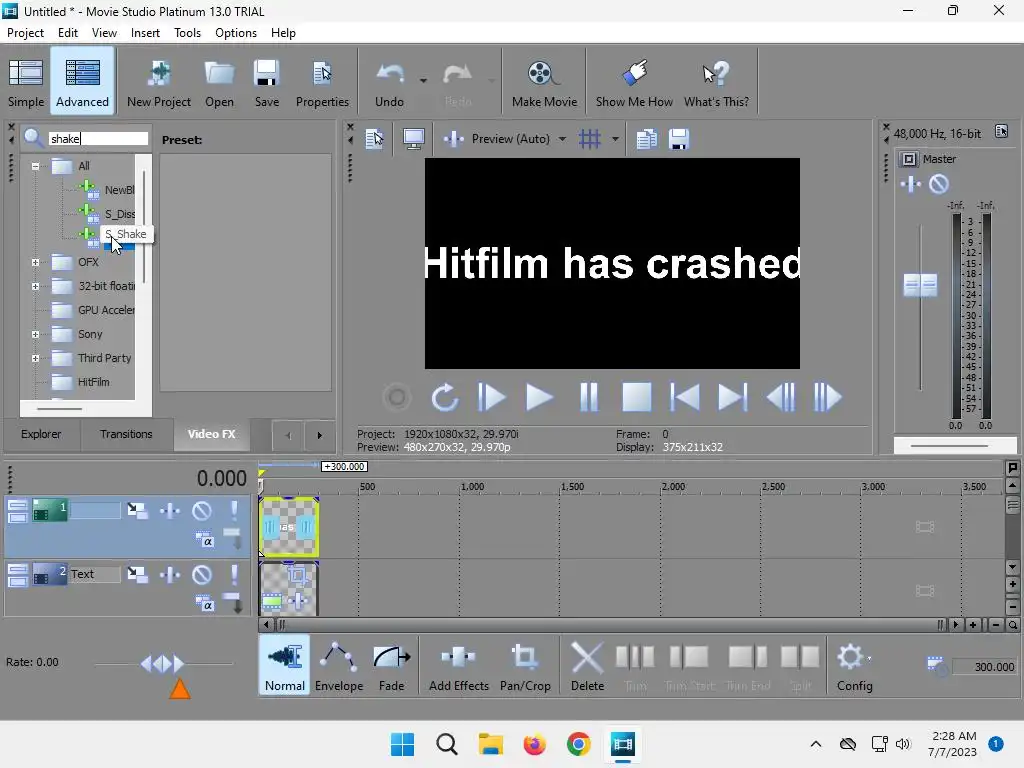Save the project from the main toolbar
Screen dimensions: 1024x768
pyautogui.click(x=266, y=82)
